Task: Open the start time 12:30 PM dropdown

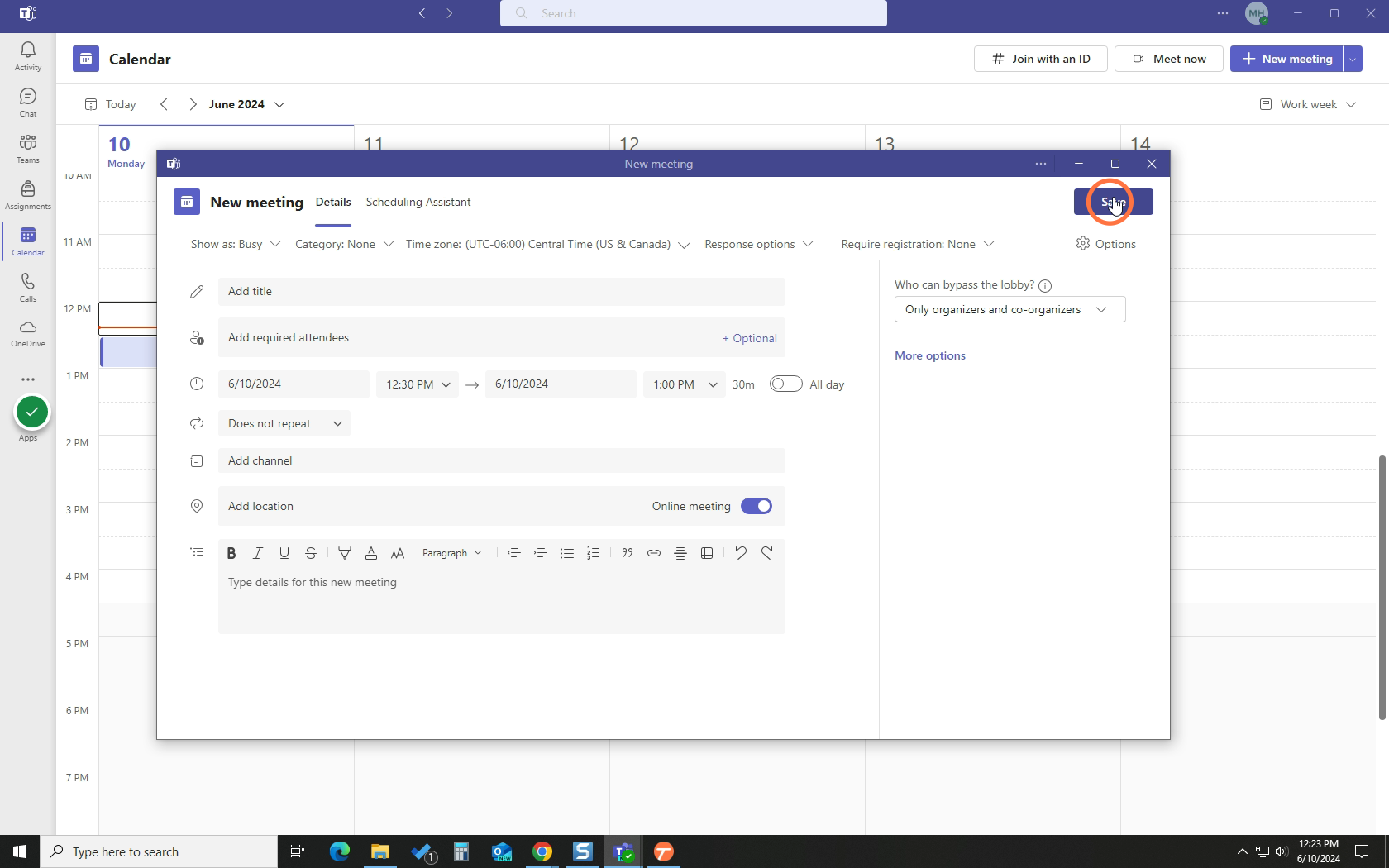Action: coord(418,384)
